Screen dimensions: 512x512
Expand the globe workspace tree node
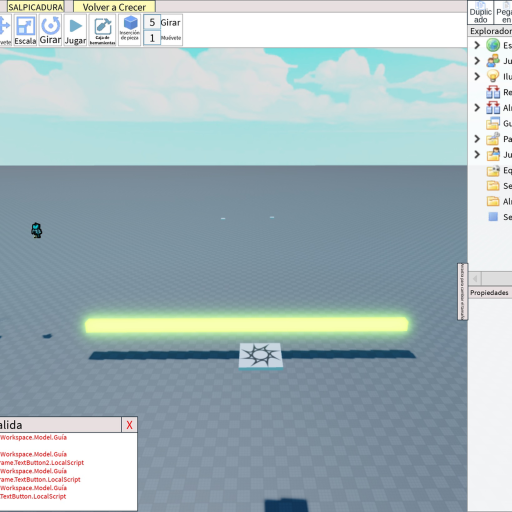point(477,45)
